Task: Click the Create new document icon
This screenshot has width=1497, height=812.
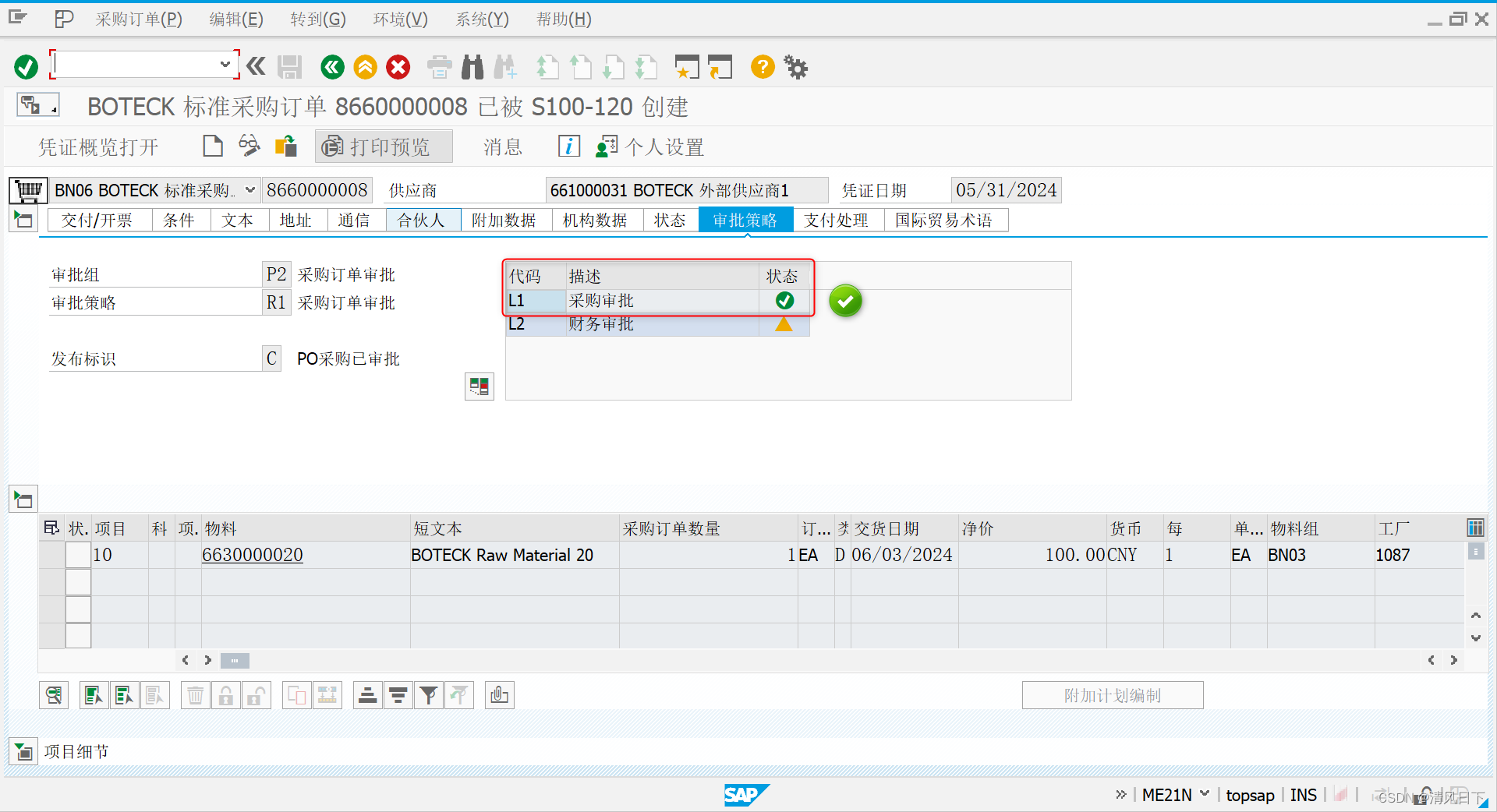Action: 213,146
